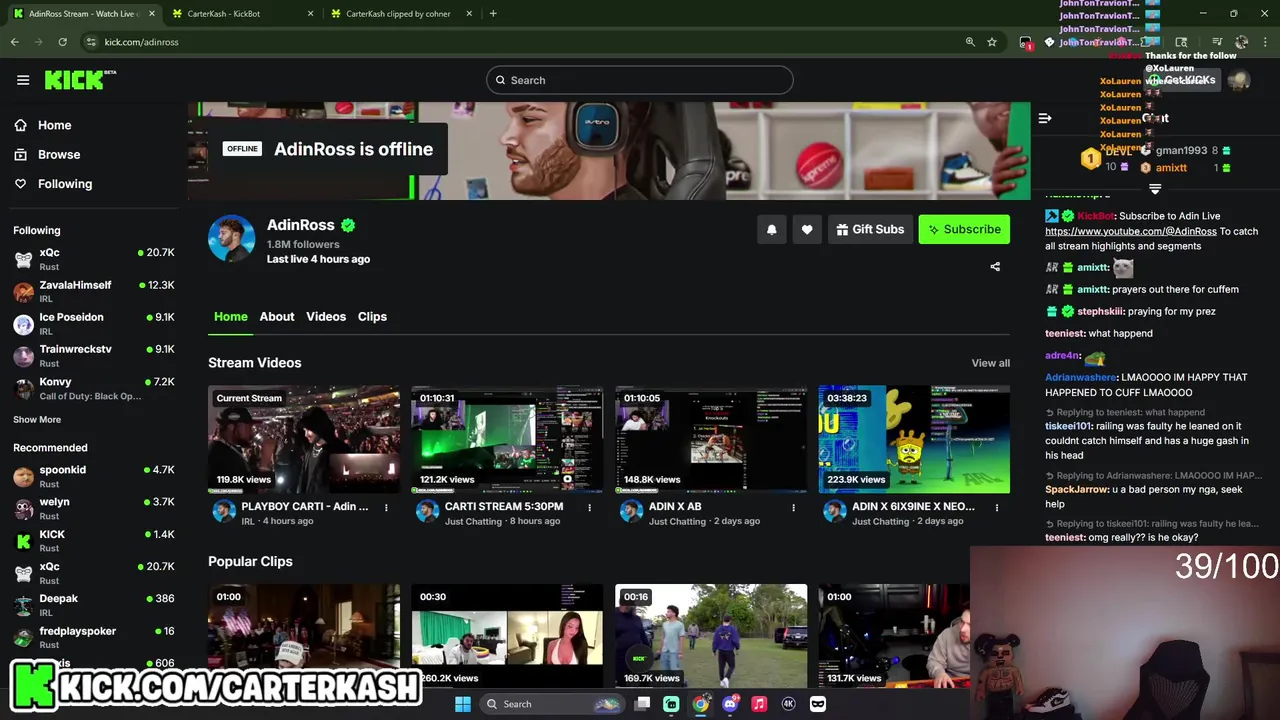Open Windows Start menu

coord(462,704)
